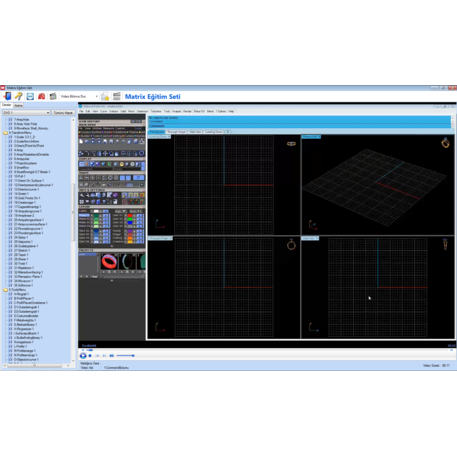Open the 'Video Bitince Dur' dropdown

(x=79, y=96)
